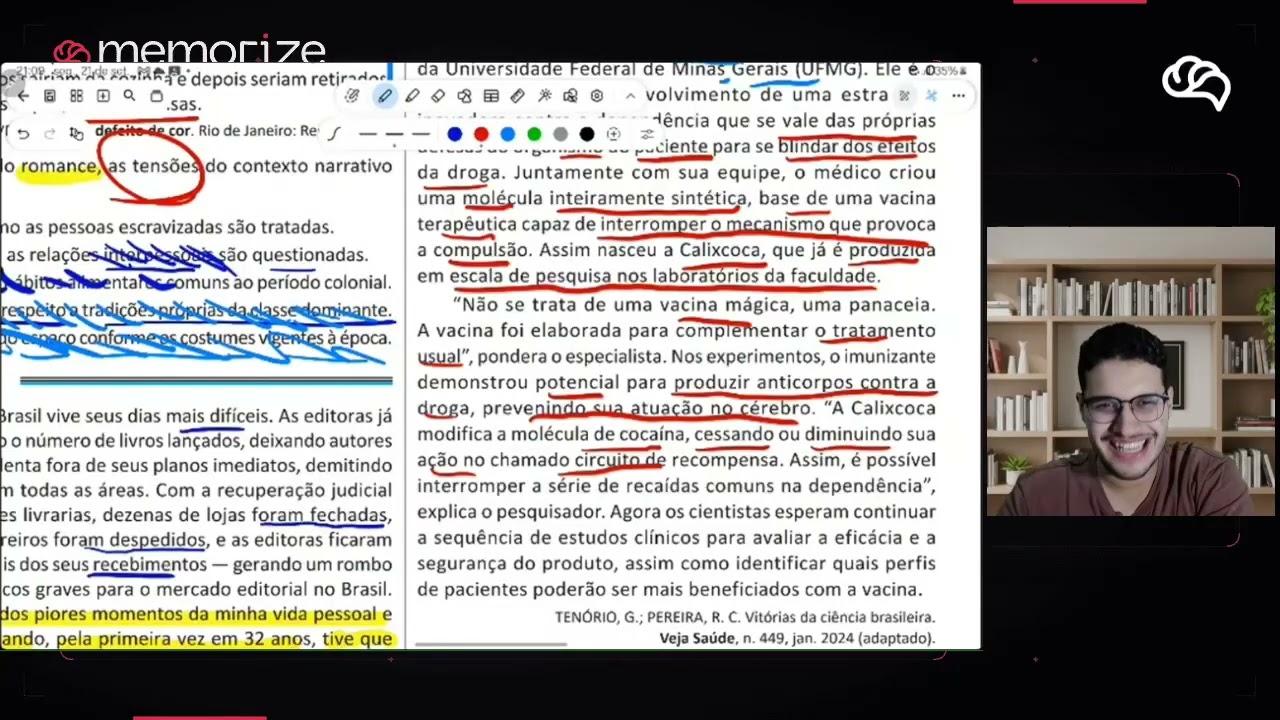
Task: Select the laser pointer sparkle tool
Action: 544,96
